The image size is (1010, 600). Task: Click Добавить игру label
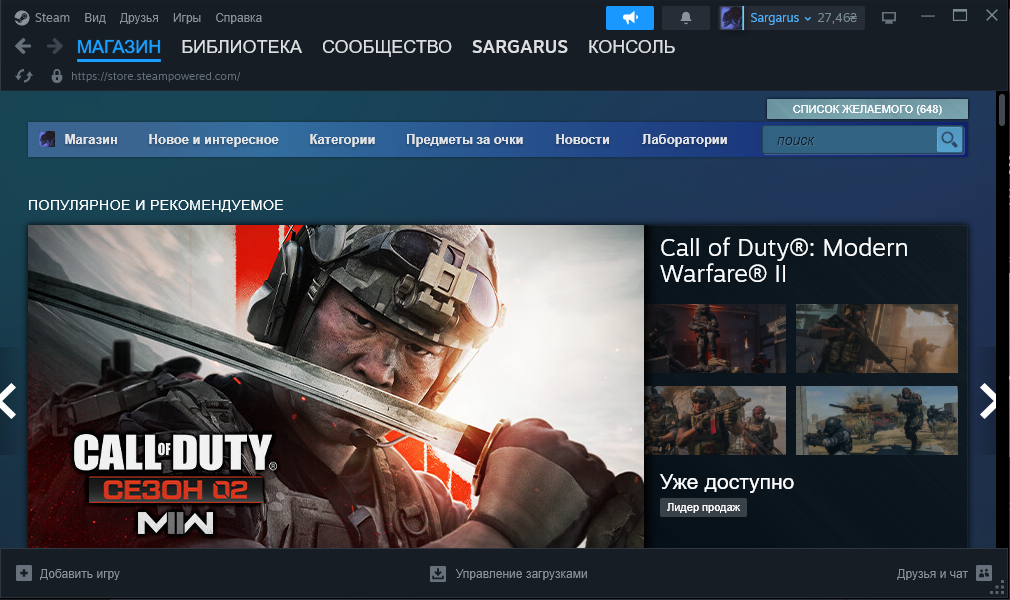pos(80,574)
